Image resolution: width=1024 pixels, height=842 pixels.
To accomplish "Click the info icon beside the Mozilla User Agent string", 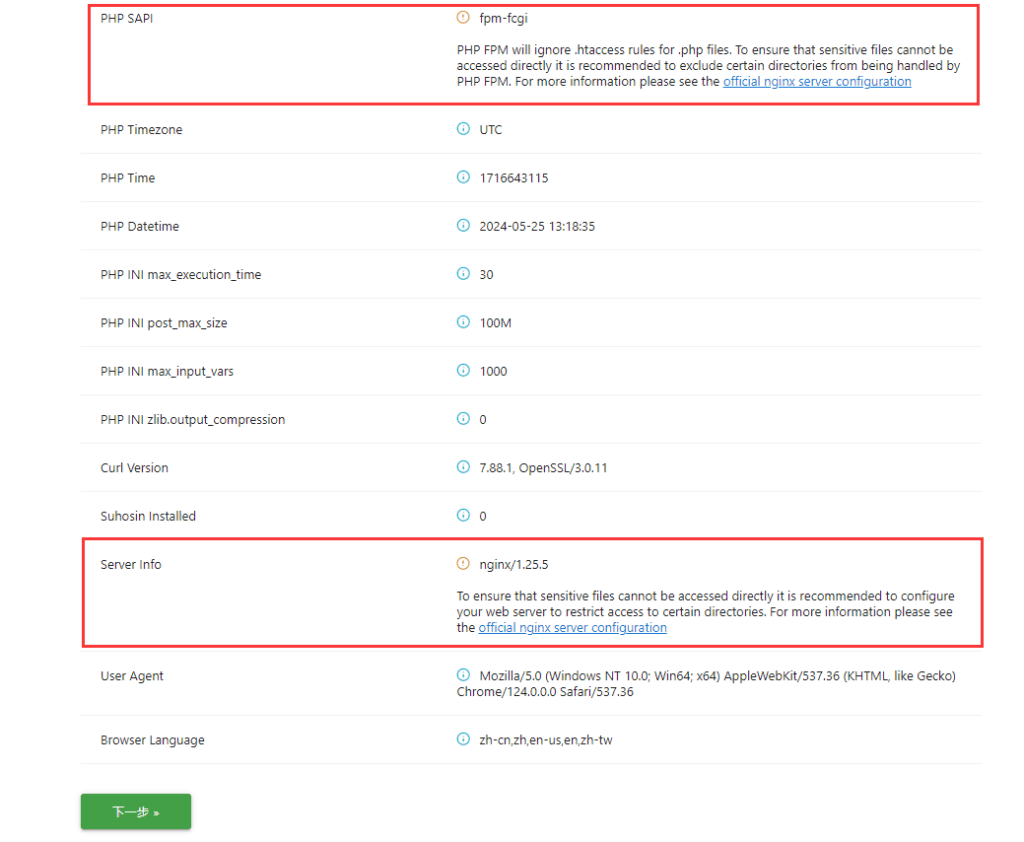I will 462,675.
